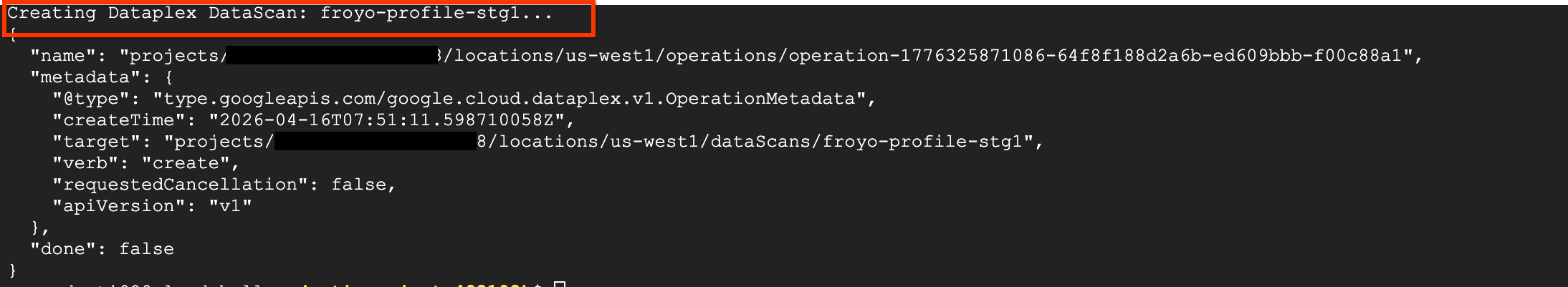Click the type.googleapis.com OperationMetadata URL
The height and width of the screenshot is (287, 1568).
[x=510, y=99]
